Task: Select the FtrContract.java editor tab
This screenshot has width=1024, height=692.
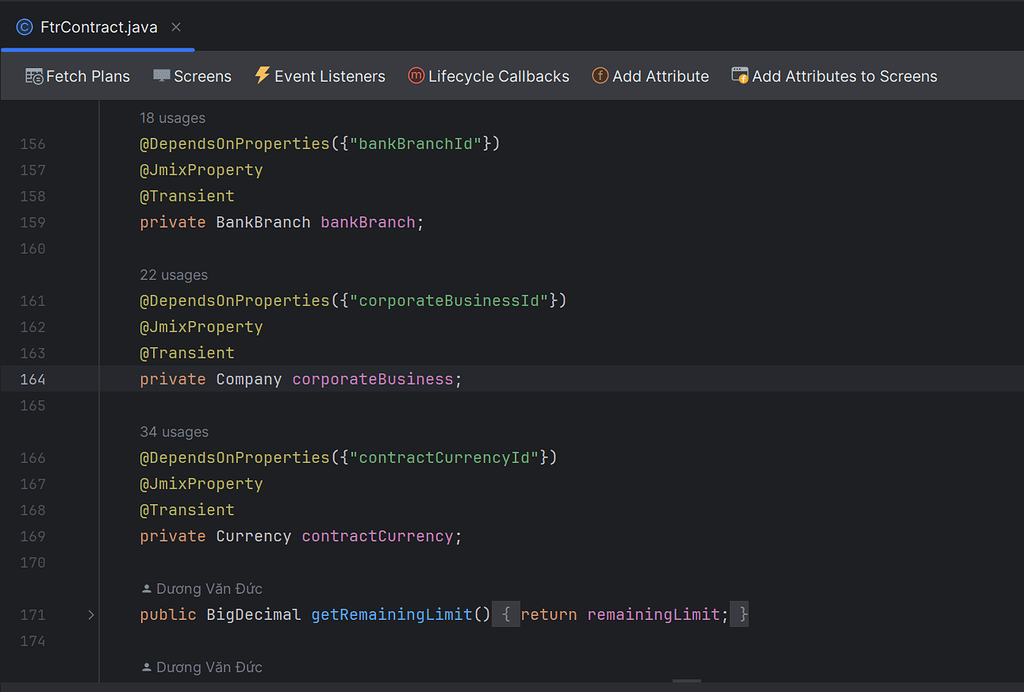Action: [x=98, y=27]
